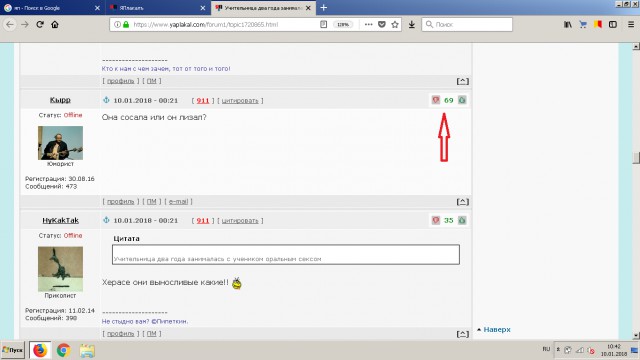The image size is (640, 360).
Task: Click the address bar URL
Action: [x=206, y=24]
